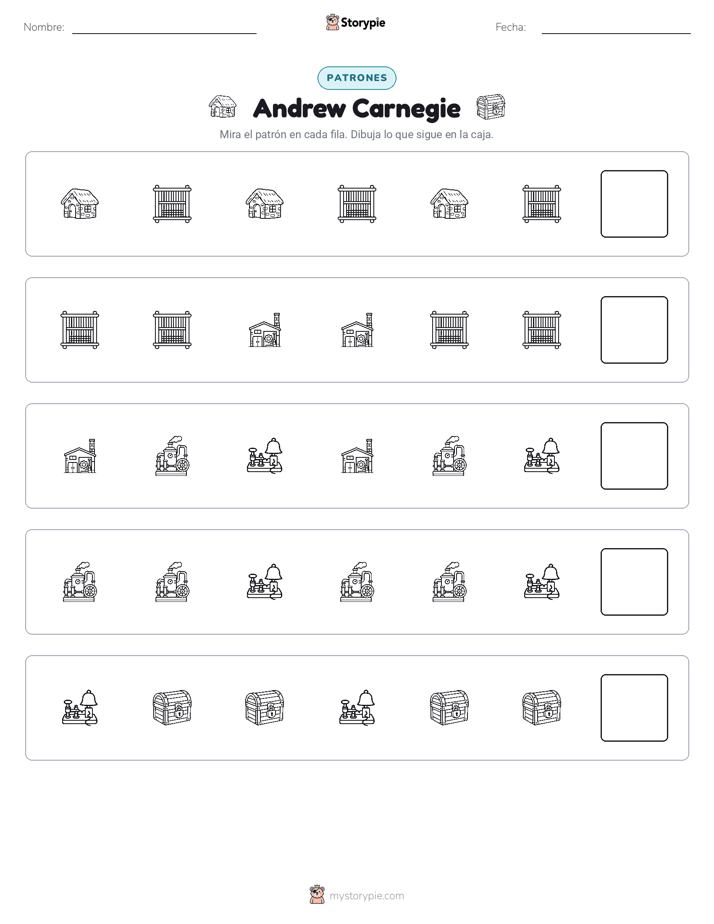Click the cottage icon beside the title
714x924 pixels.
tap(223, 107)
